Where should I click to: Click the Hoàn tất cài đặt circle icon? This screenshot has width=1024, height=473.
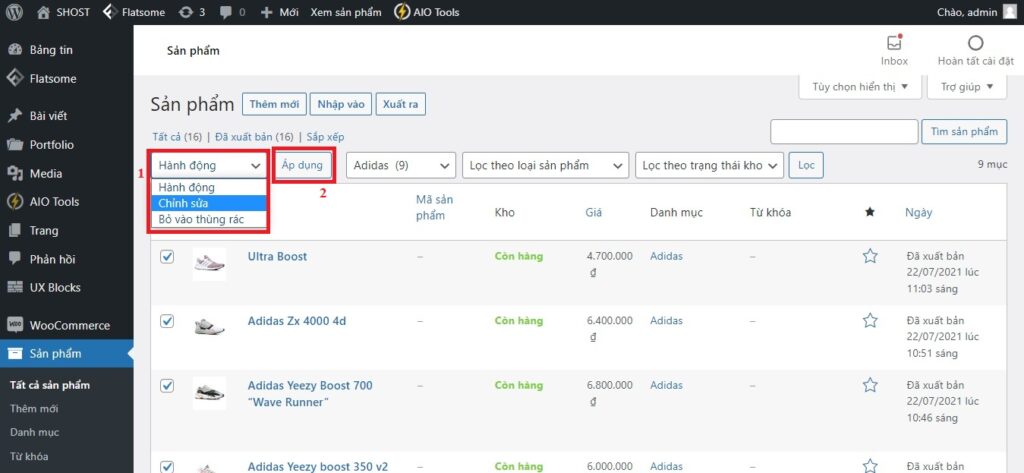click(x=976, y=43)
